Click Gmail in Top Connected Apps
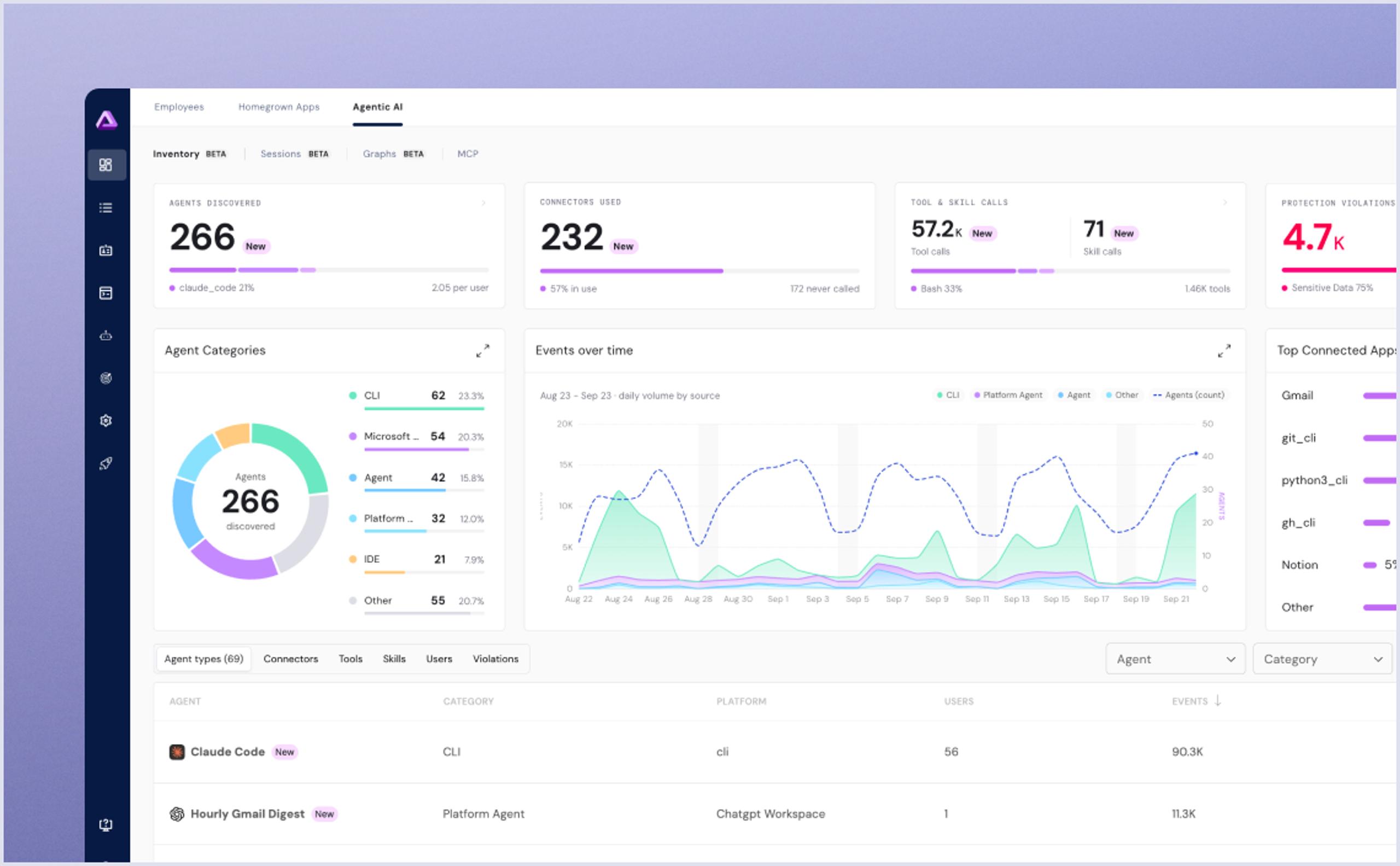The width and height of the screenshot is (1400, 866). point(1297,396)
